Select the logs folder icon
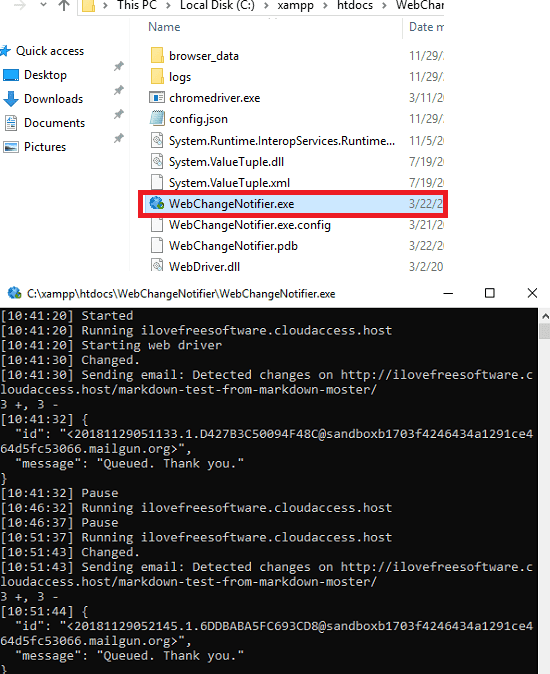Image resolution: width=550 pixels, height=674 pixels. pos(157,77)
